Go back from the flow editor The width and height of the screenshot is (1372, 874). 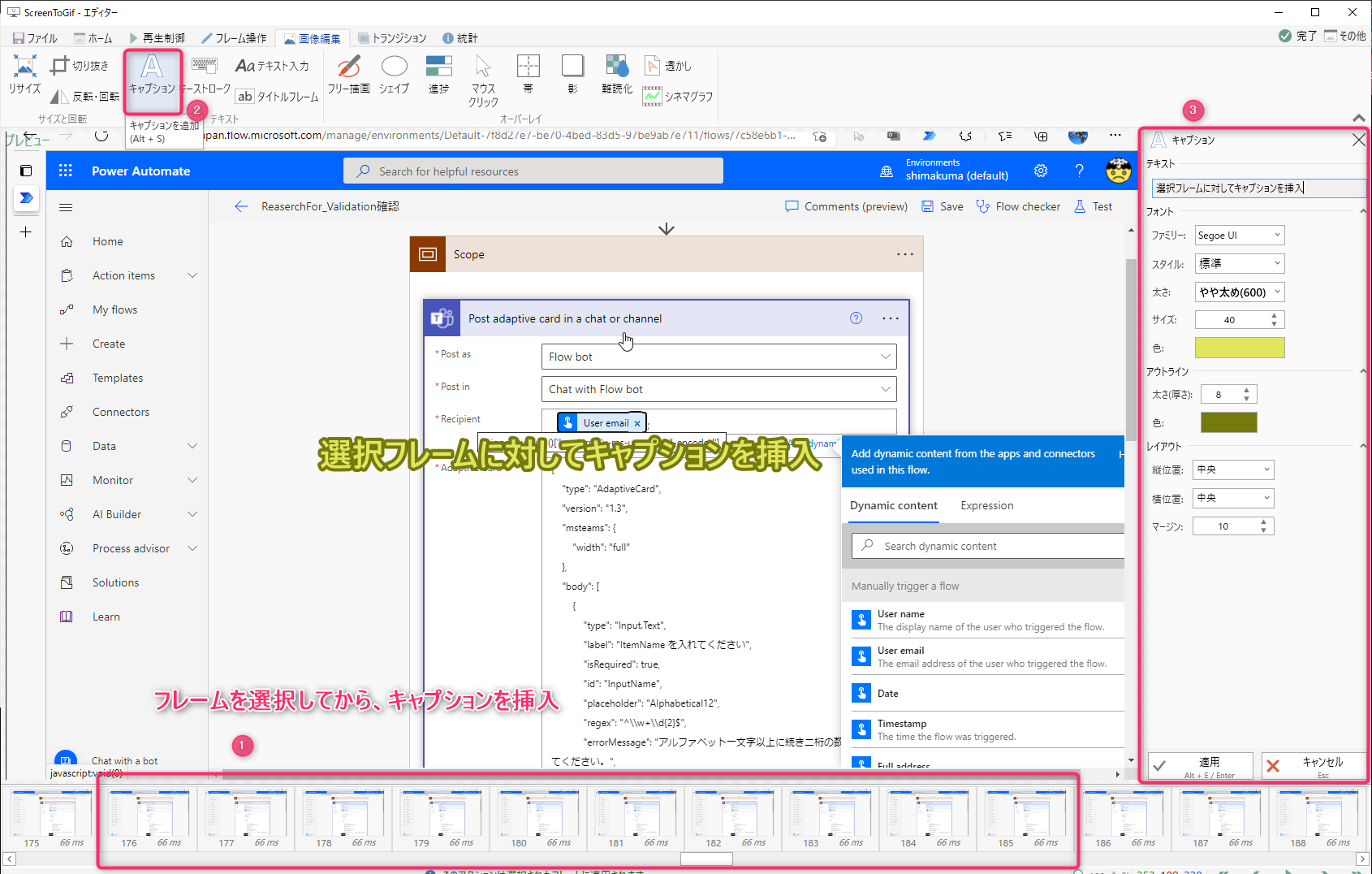(241, 206)
